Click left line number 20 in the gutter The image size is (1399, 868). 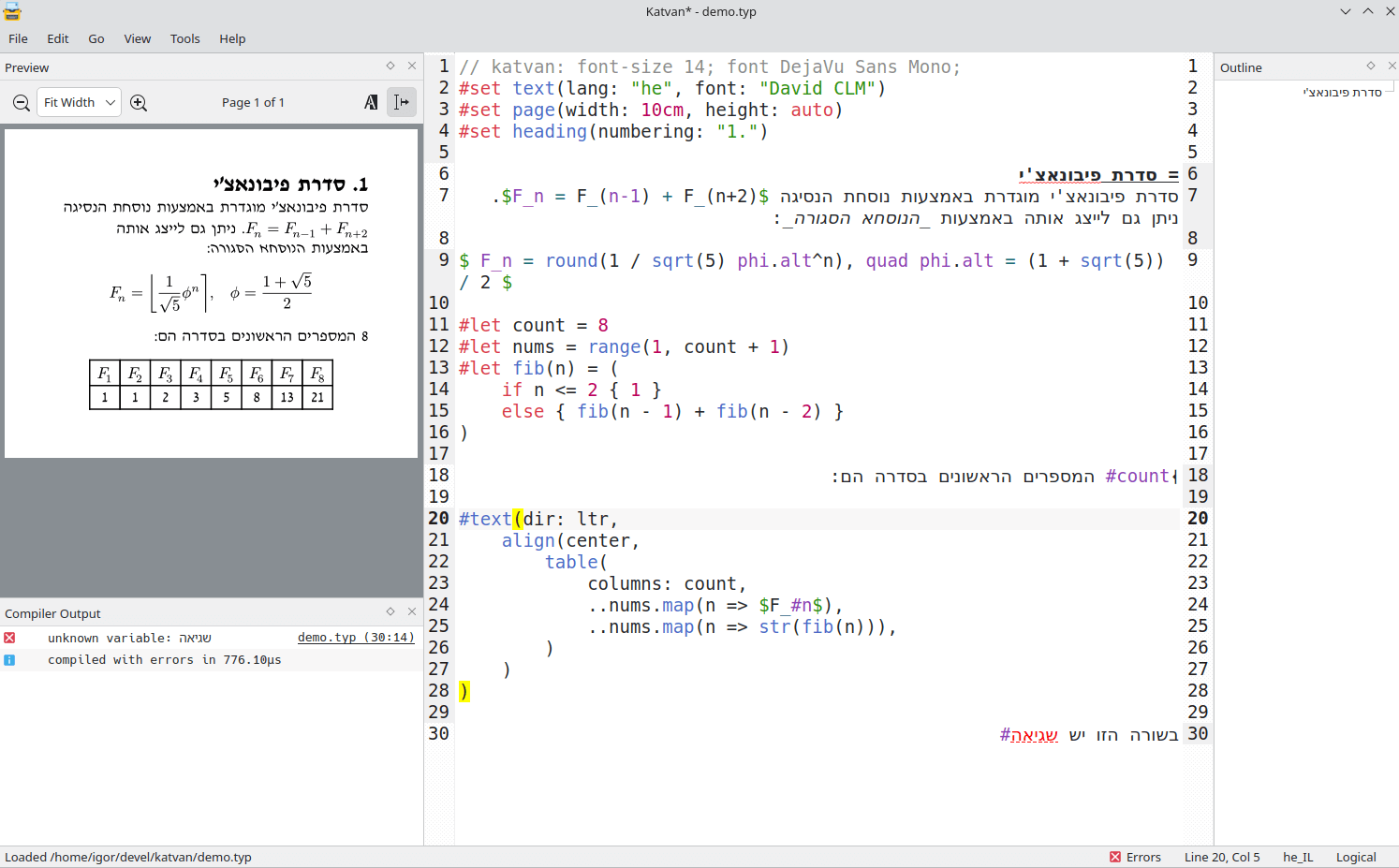point(438,519)
